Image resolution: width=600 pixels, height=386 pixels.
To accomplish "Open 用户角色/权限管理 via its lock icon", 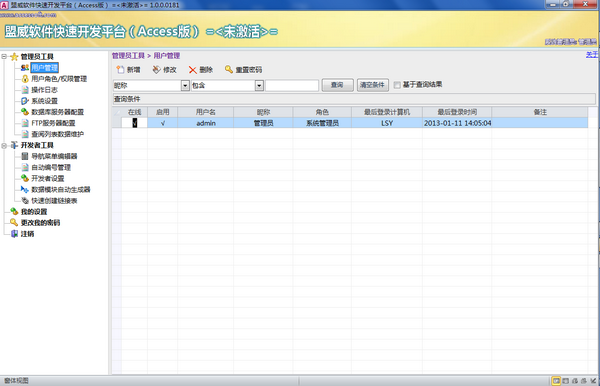I will pyautogui.click(x=25, y=79).
